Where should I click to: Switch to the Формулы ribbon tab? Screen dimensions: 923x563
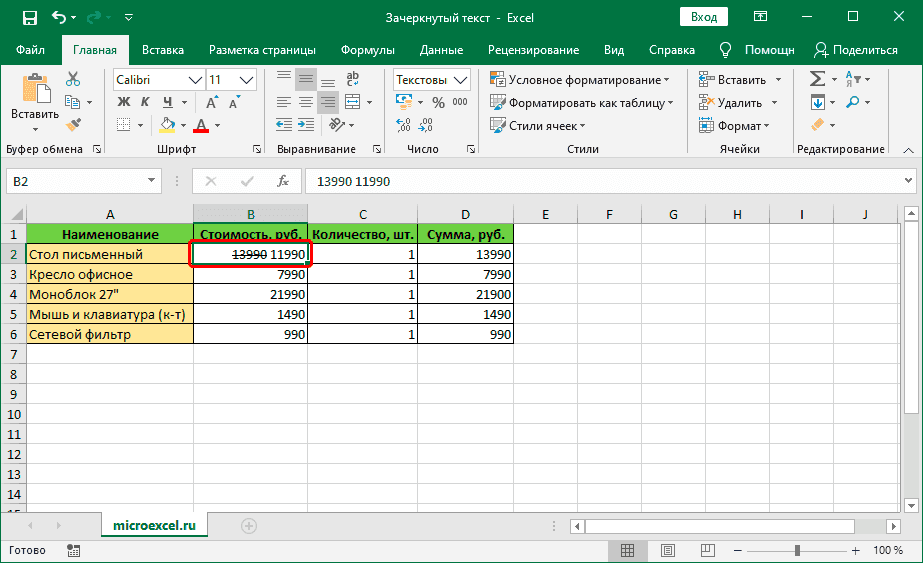[x=367, y=50]
